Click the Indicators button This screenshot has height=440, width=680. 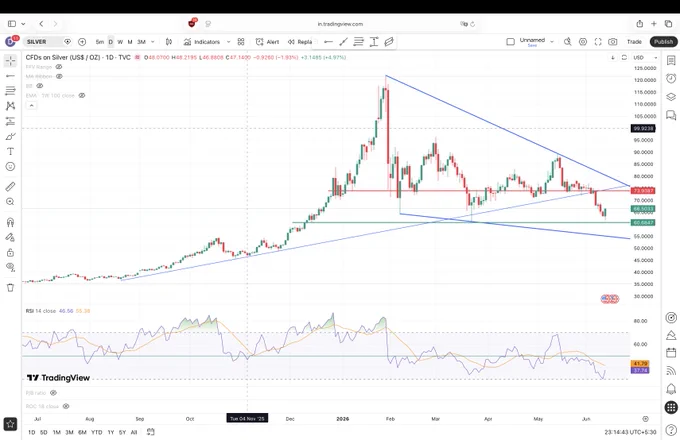pyautogui.click(x=202, y=42)
